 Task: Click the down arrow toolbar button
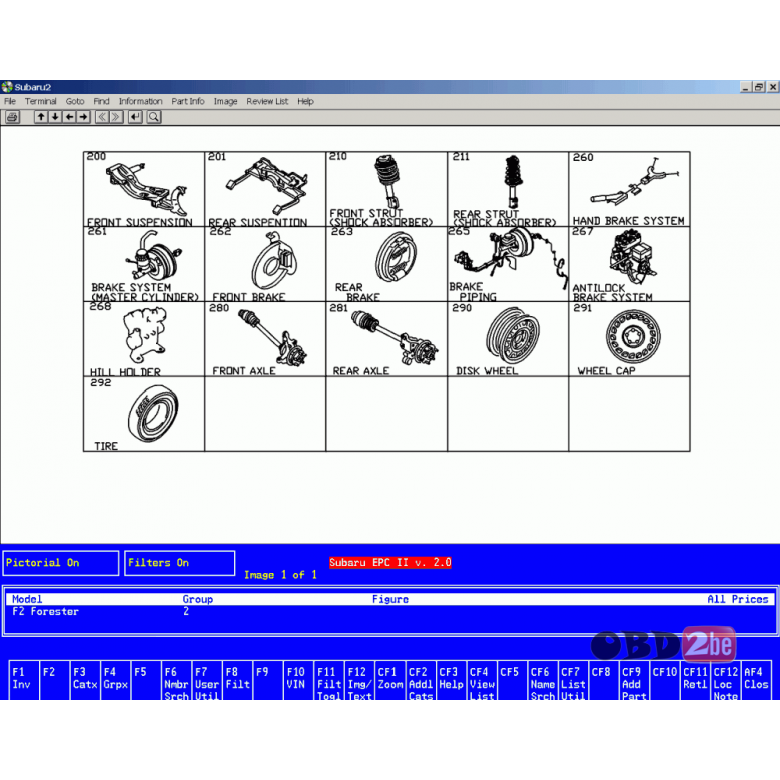[55, 117]
